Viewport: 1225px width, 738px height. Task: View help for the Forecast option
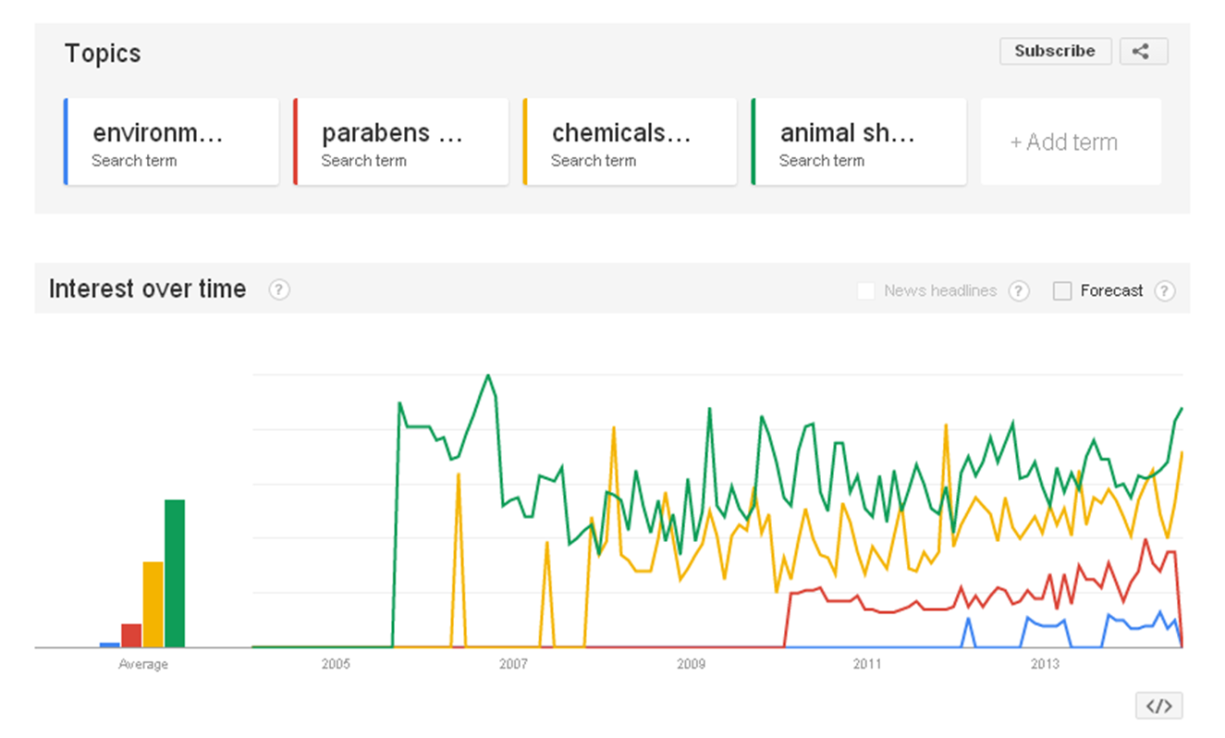click(x=1165, y=291)
